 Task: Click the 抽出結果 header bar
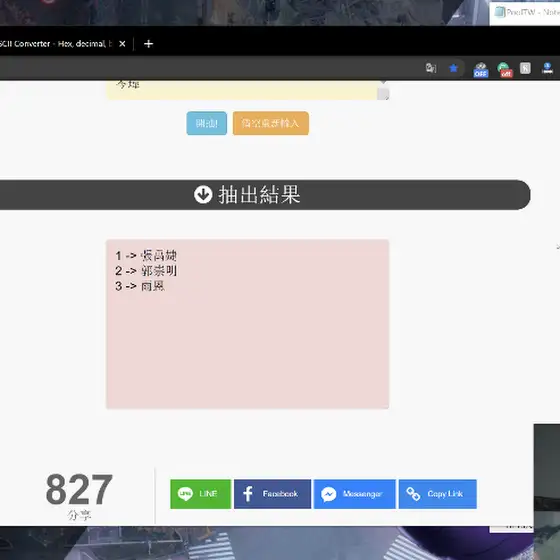(x=265, y=195)
